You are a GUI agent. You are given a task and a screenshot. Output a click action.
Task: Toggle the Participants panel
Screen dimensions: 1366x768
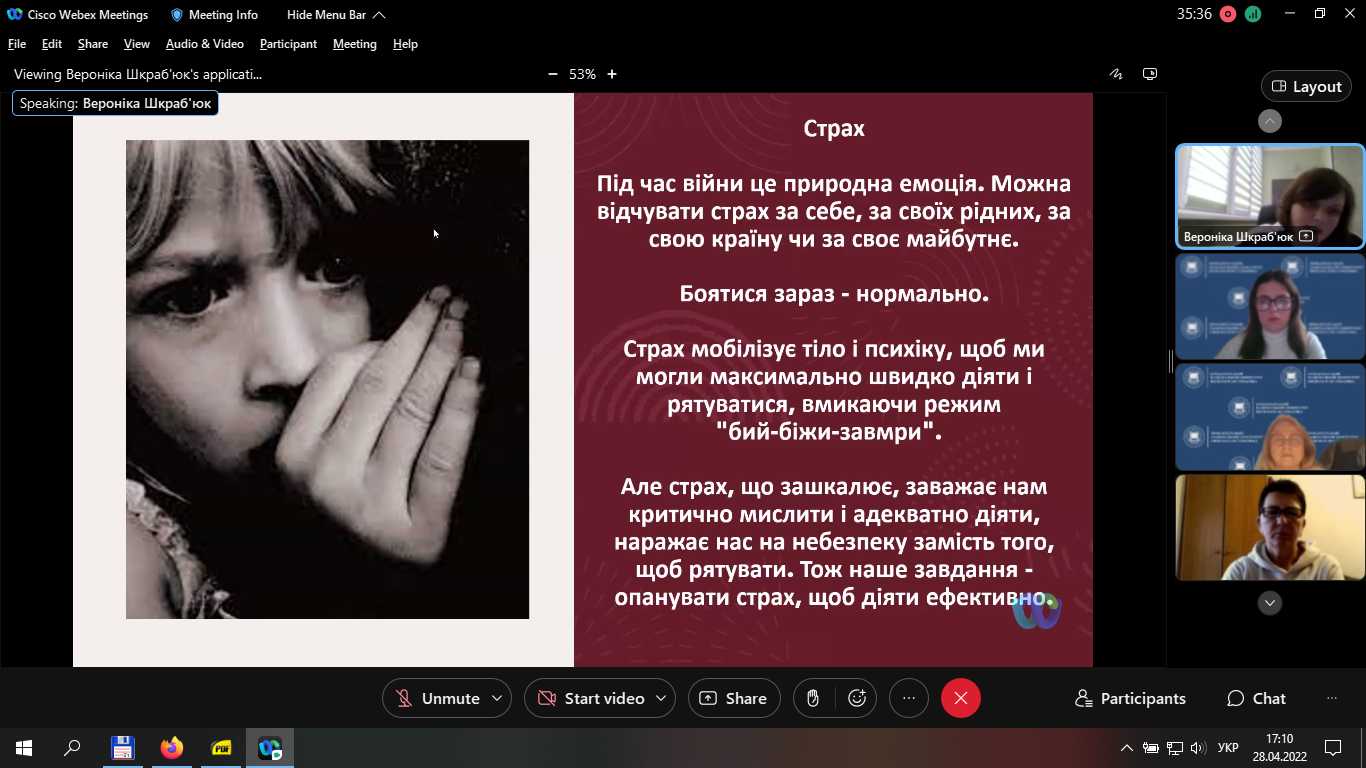click(x=1130, y=698)
